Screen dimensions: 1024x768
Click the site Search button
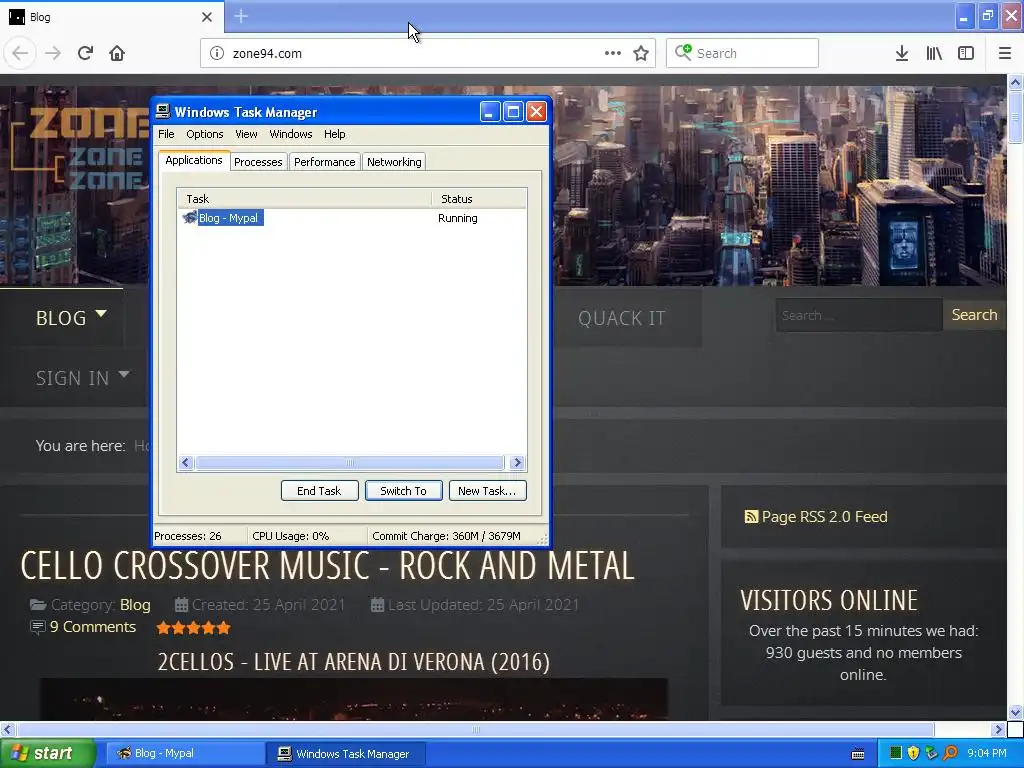coord(974,315)
